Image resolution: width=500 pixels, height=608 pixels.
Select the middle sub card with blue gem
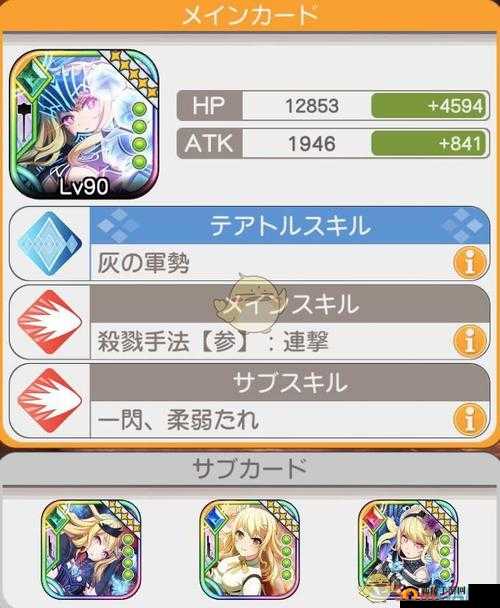pyautogui.click(x=250, y=549)
